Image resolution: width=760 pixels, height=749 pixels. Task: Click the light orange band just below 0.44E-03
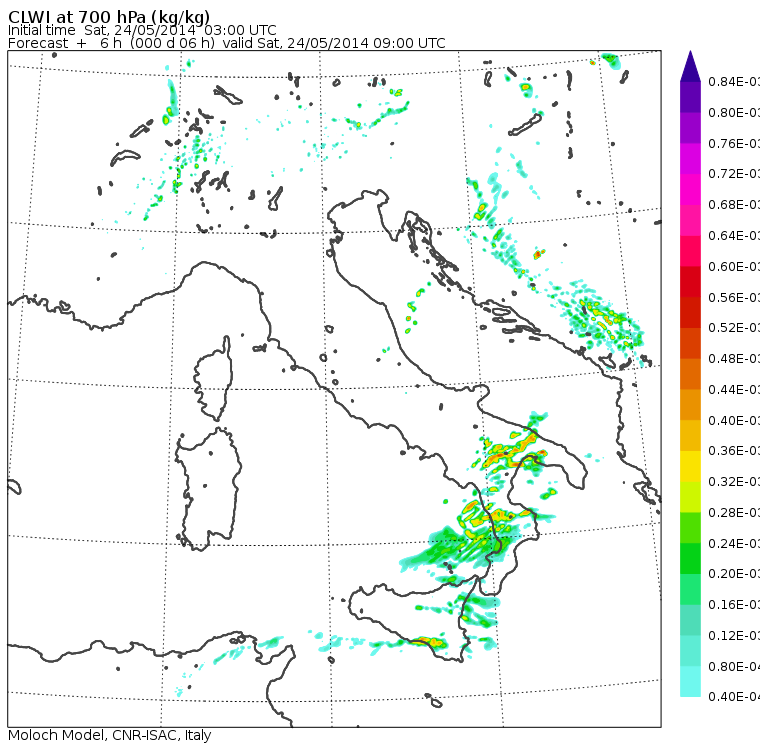(690, 405)
